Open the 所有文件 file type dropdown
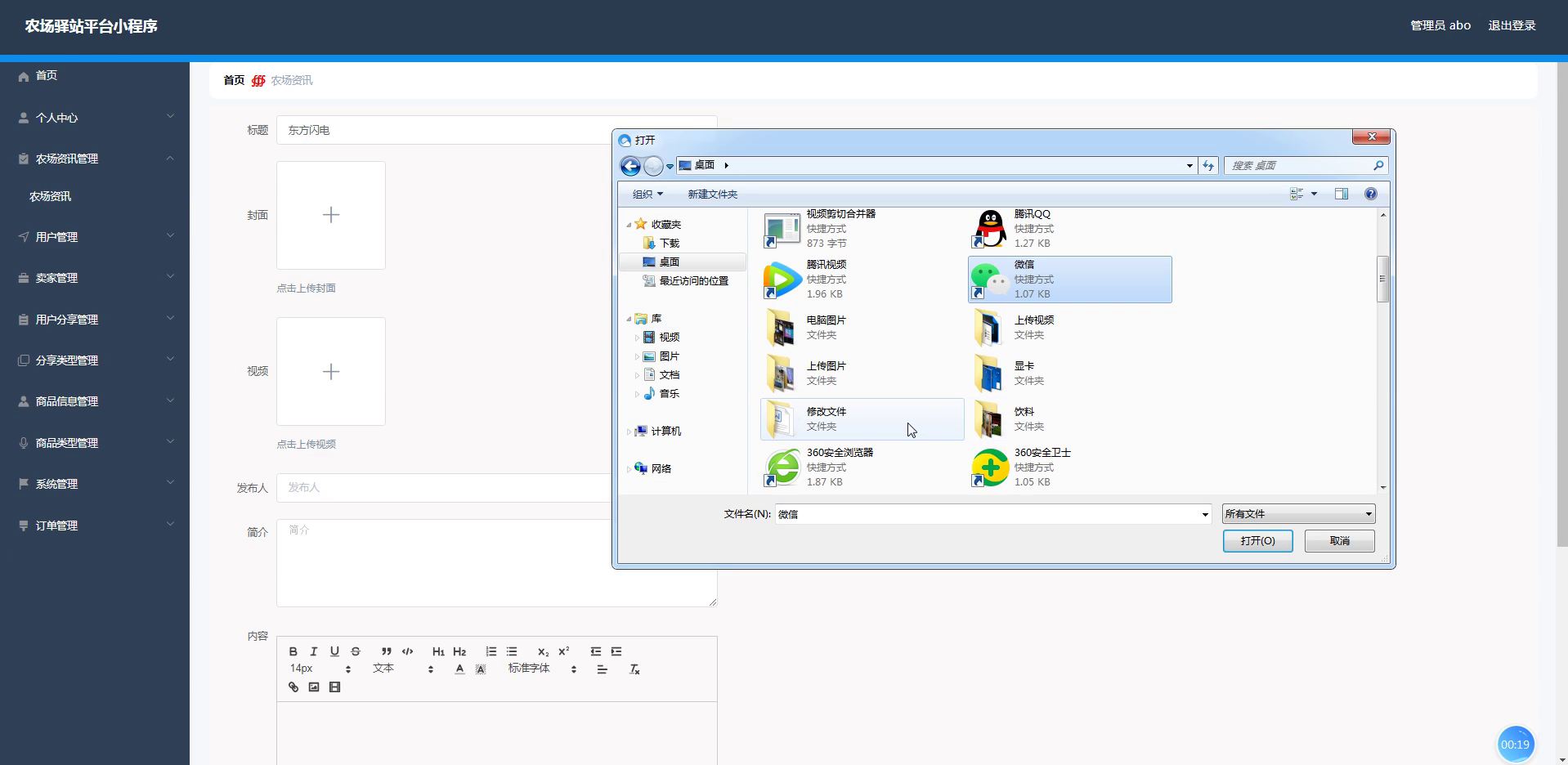Viewport: 1568px width, 765px height. 1298,514
